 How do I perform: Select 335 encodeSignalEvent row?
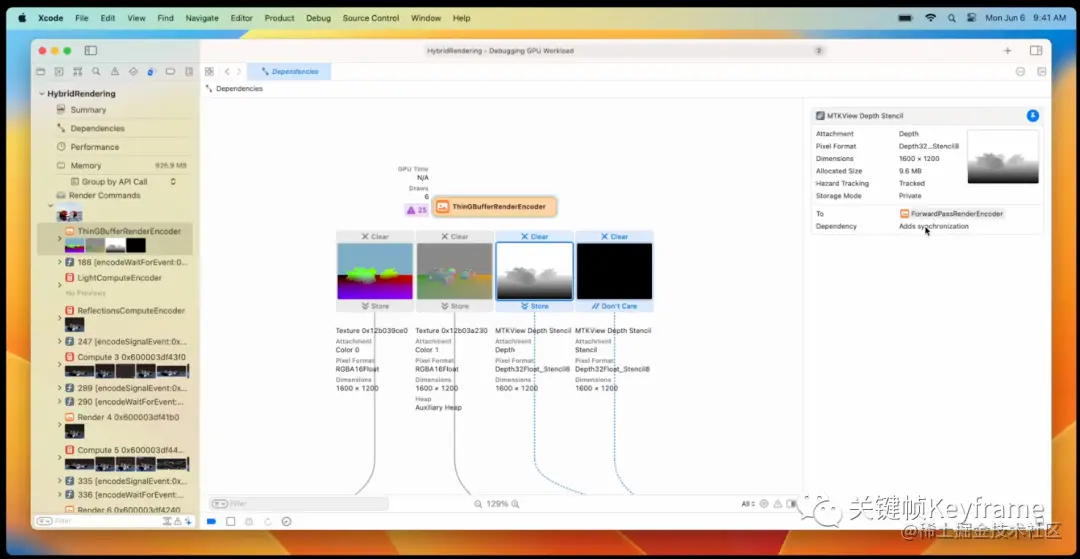(124, 481)
